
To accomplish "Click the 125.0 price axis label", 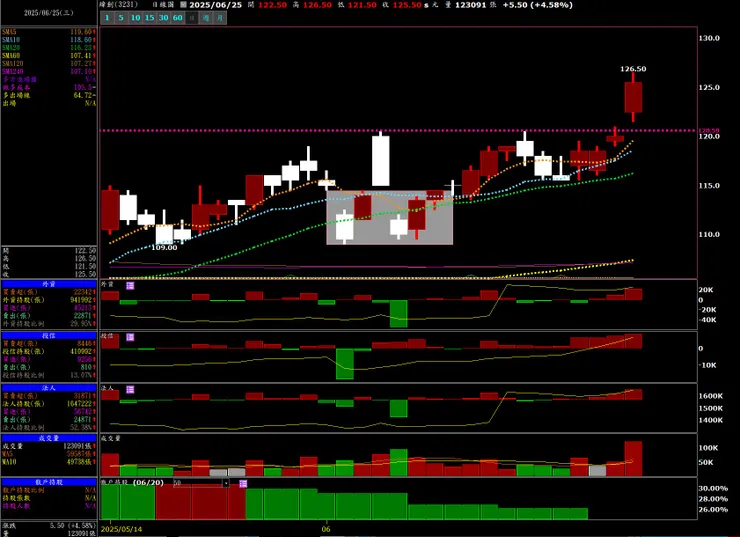I will (x=709, y=87).
